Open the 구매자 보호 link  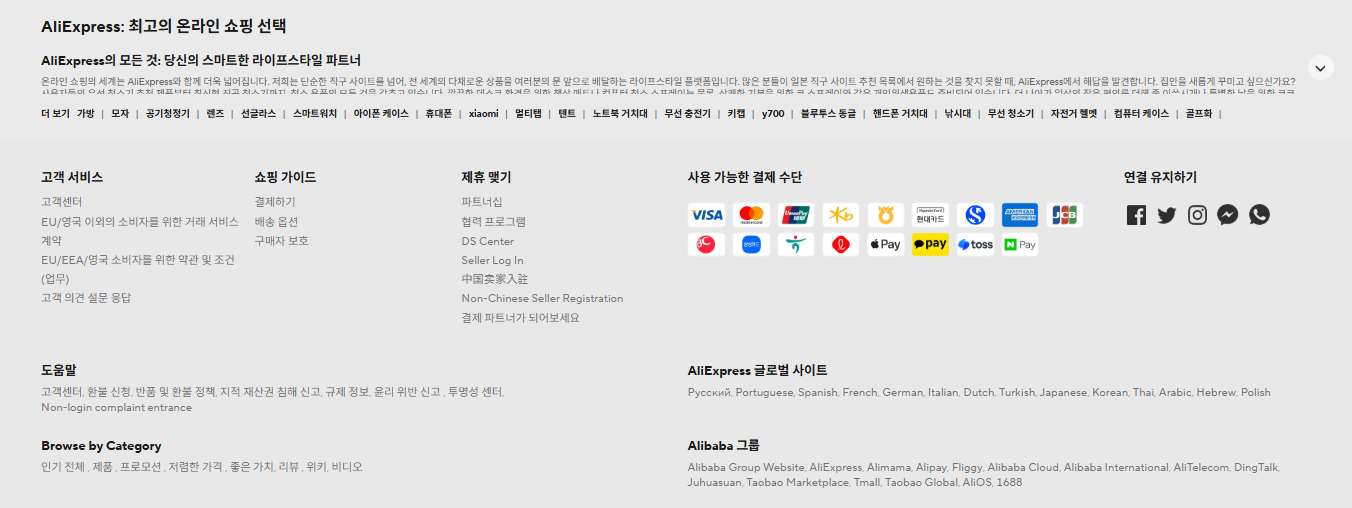(281, 241)
